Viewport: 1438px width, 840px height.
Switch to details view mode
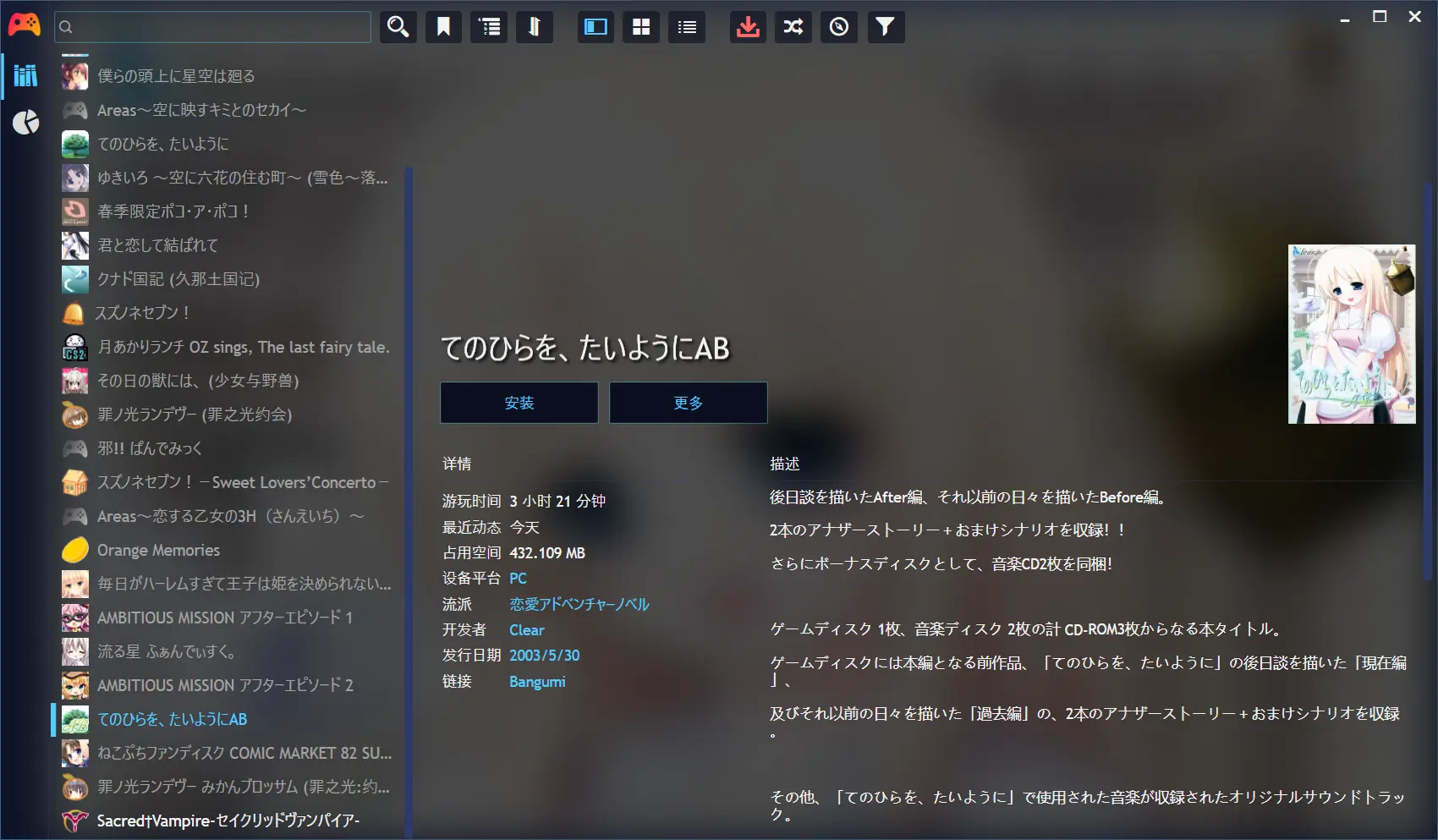point(596,27)
